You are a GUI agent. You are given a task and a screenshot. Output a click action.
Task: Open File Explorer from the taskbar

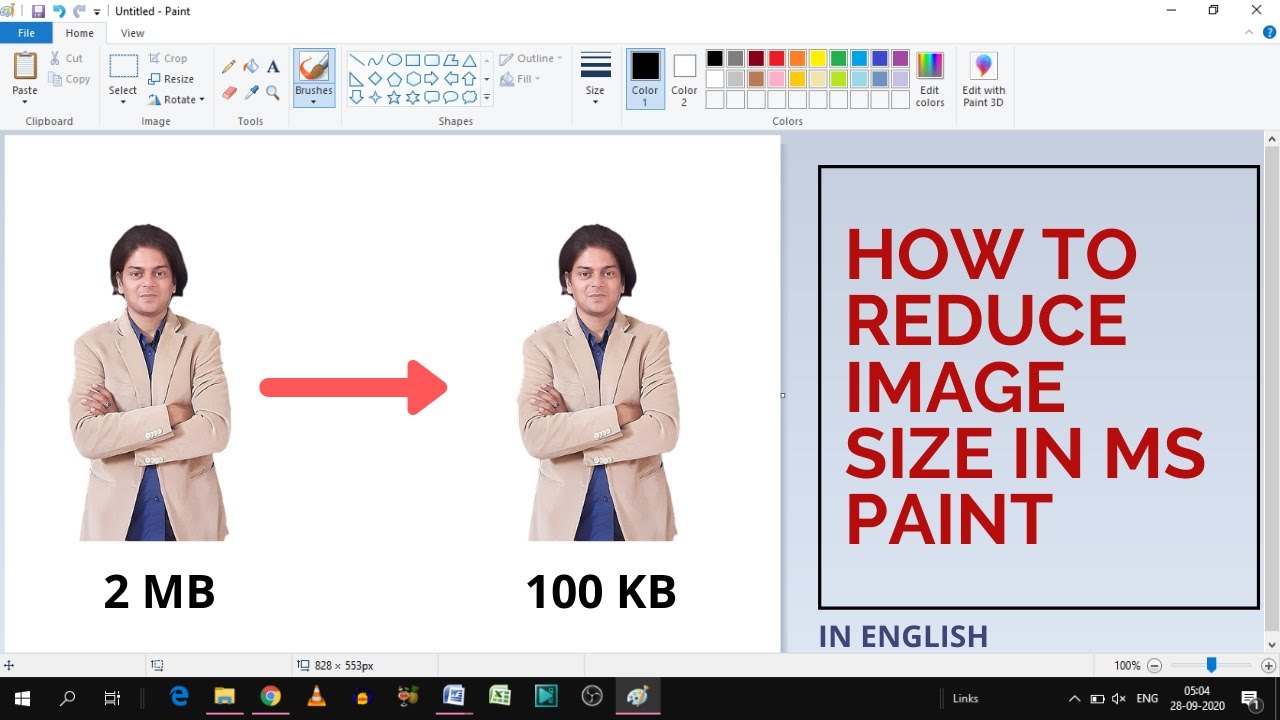point(224,697)
